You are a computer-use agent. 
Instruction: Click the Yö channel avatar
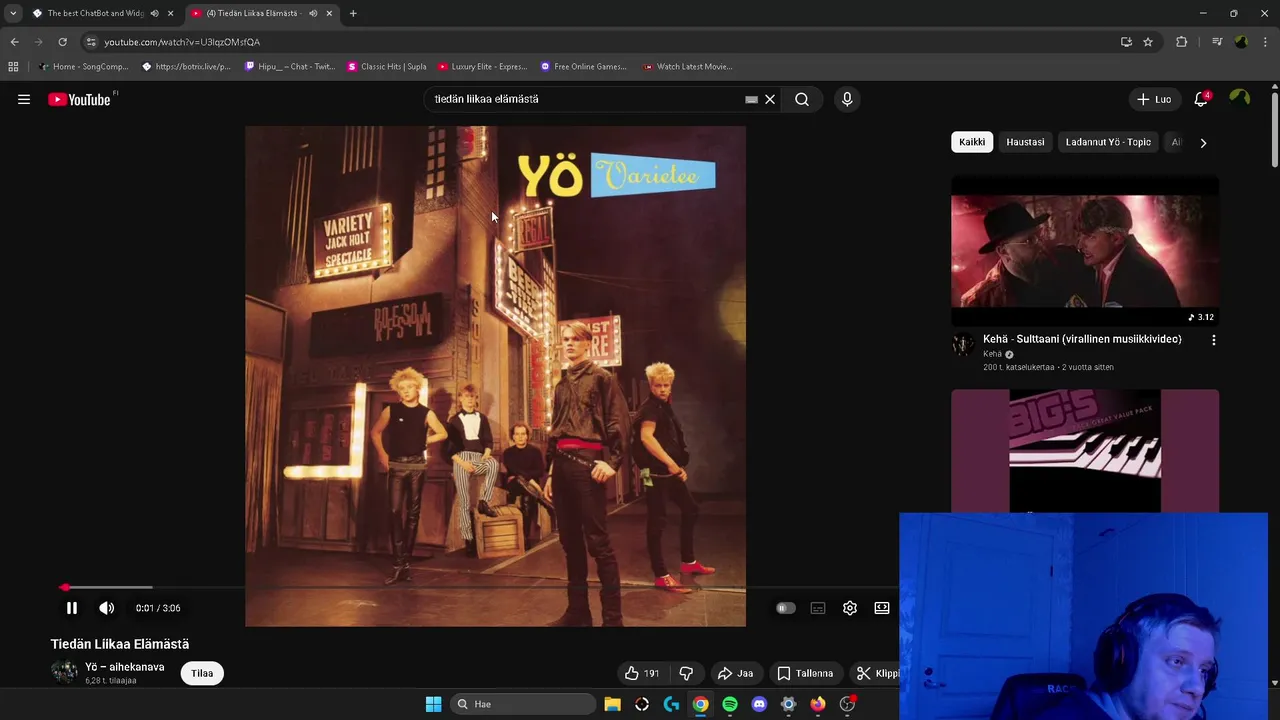(64, 672)
